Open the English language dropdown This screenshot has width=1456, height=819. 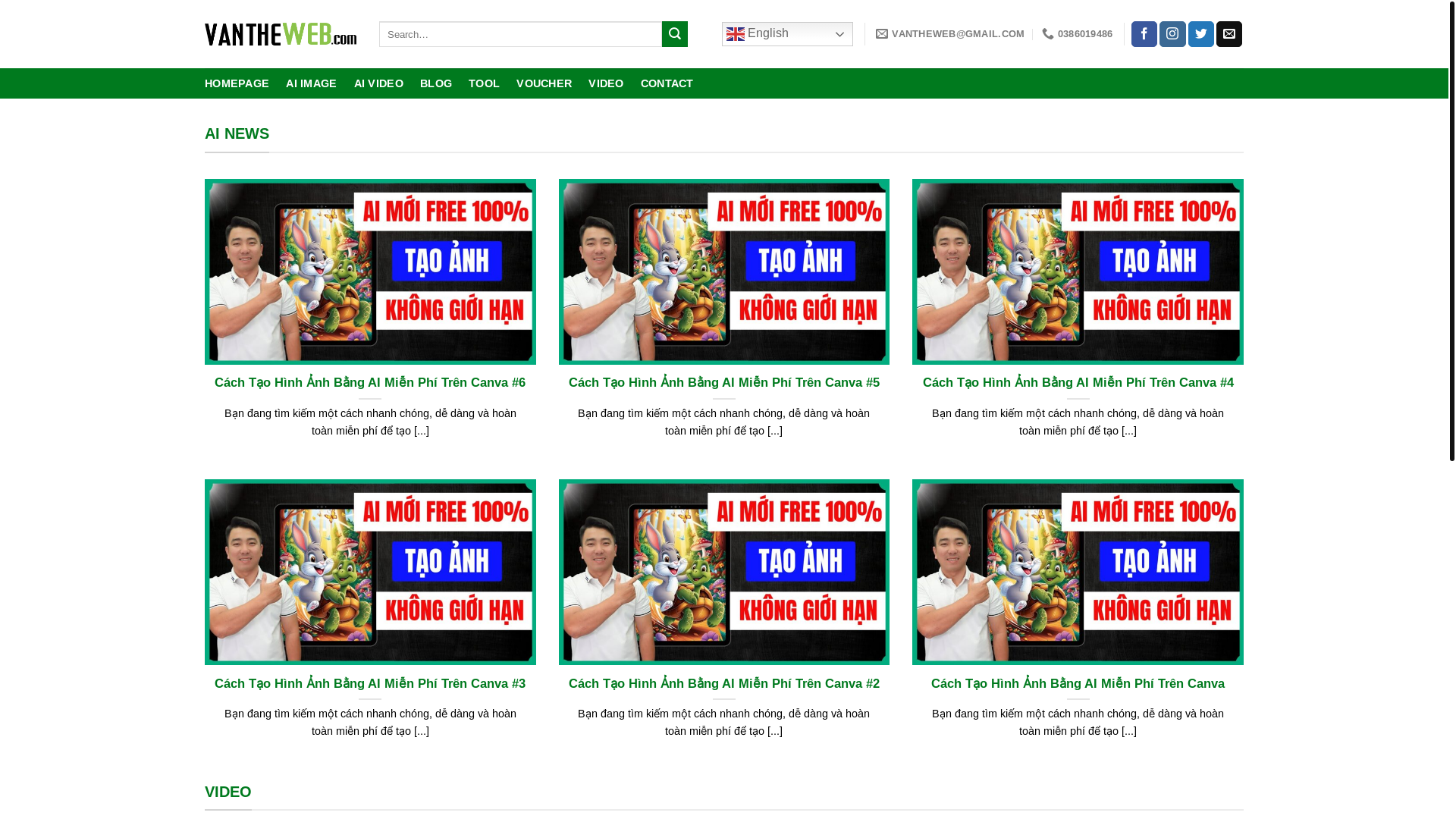(x=787, y=34)
